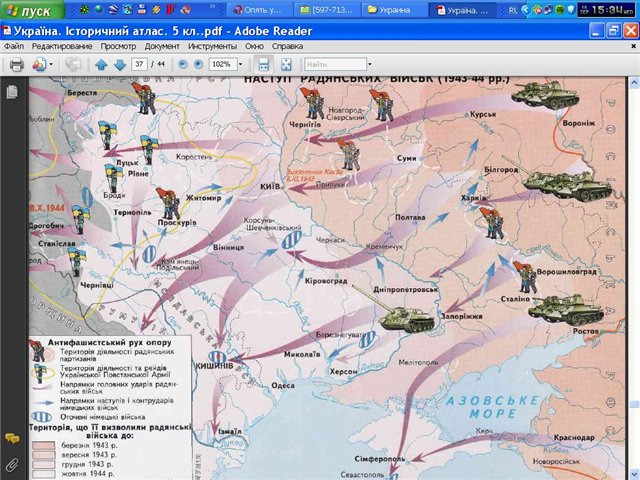Zoom in with the plus button
This screenshot has height=480, width=640.
(x=198, y=64)
